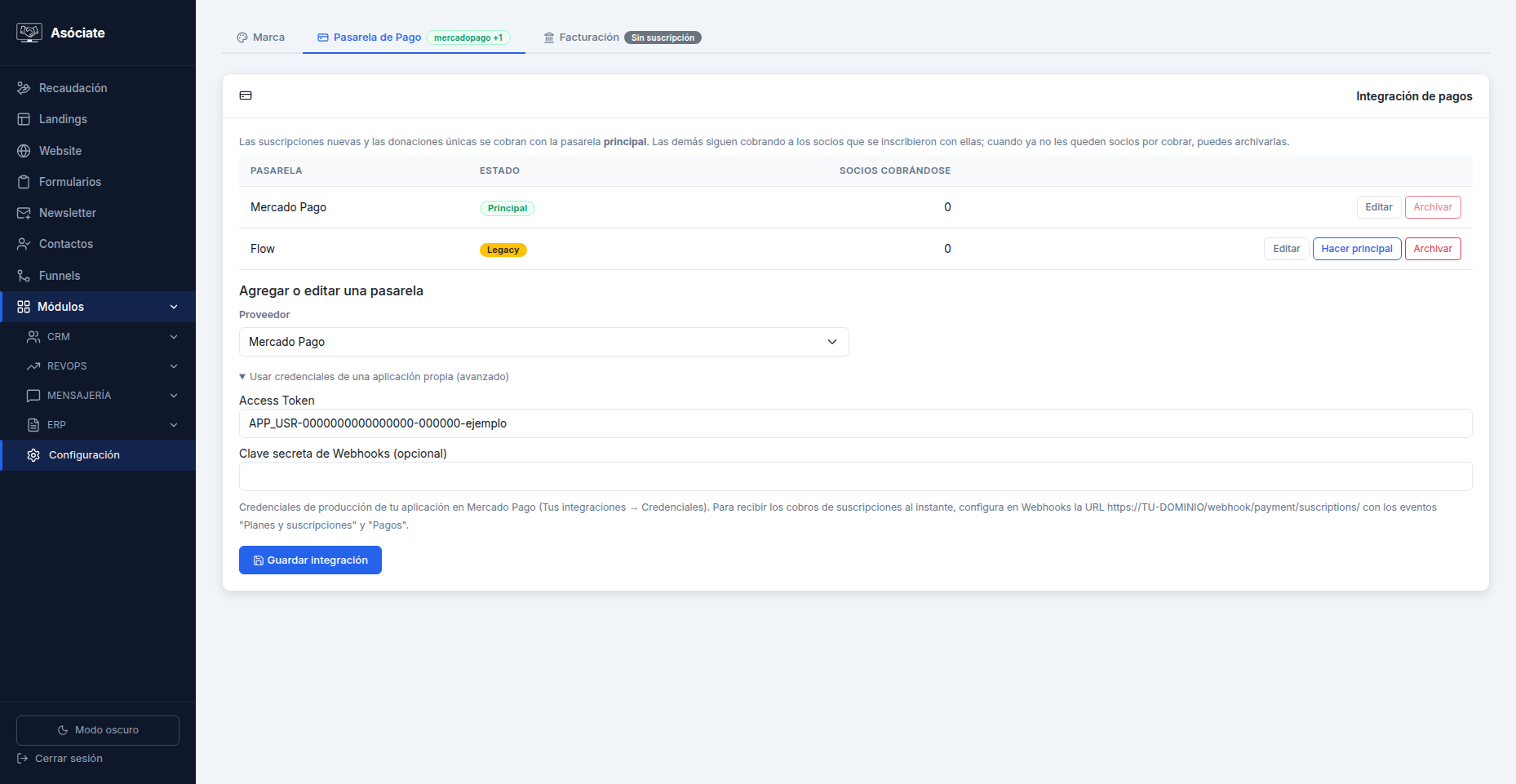This screenshot has width=1516, height=784.
Task: Click the Funnels icon in sidebar
Action: point(24,276)
